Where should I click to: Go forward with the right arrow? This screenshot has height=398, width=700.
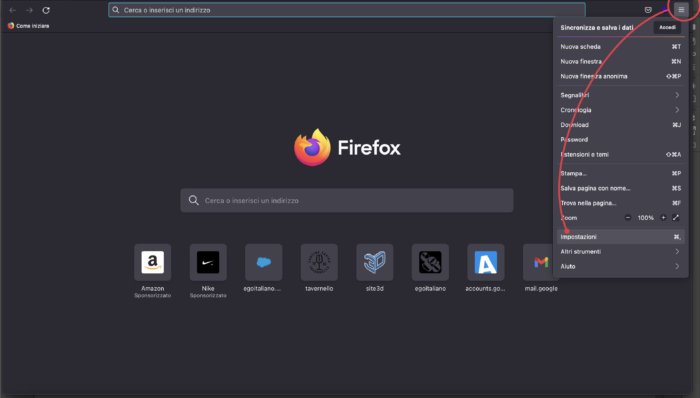tap(29, 10)
